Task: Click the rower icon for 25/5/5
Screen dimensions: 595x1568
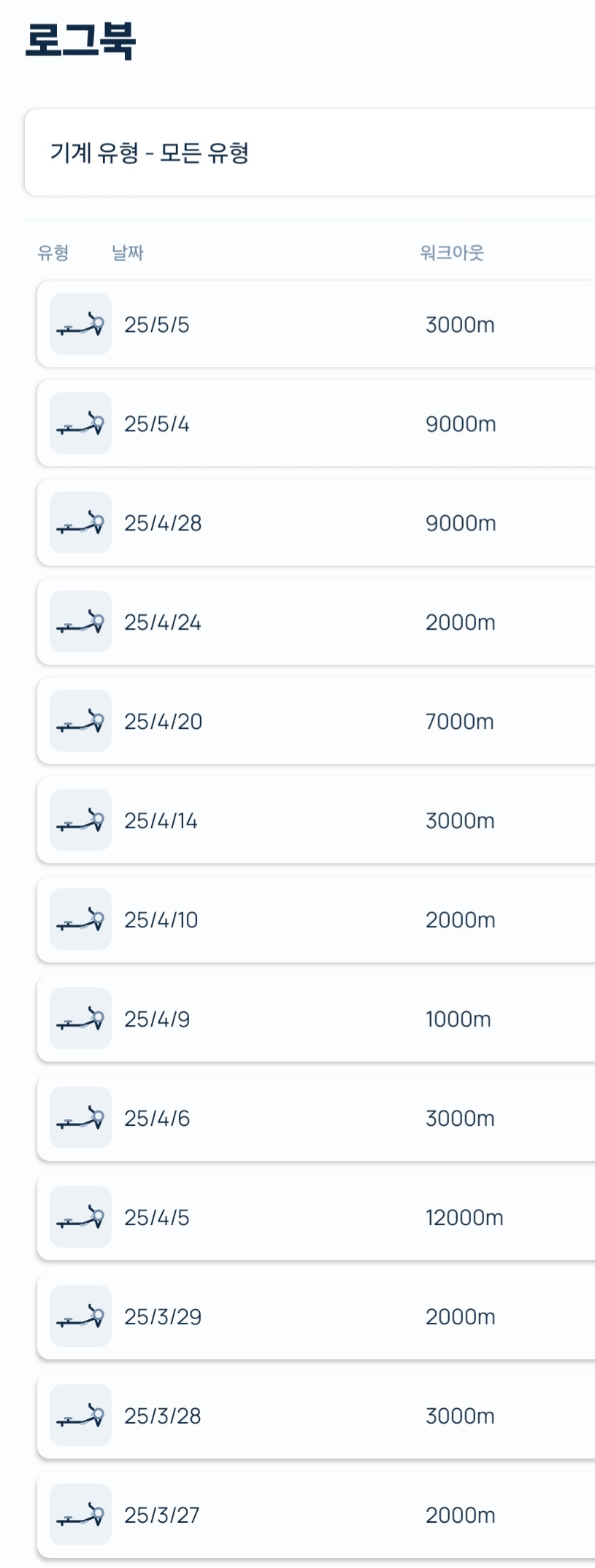Action: [x=80, y=324]
